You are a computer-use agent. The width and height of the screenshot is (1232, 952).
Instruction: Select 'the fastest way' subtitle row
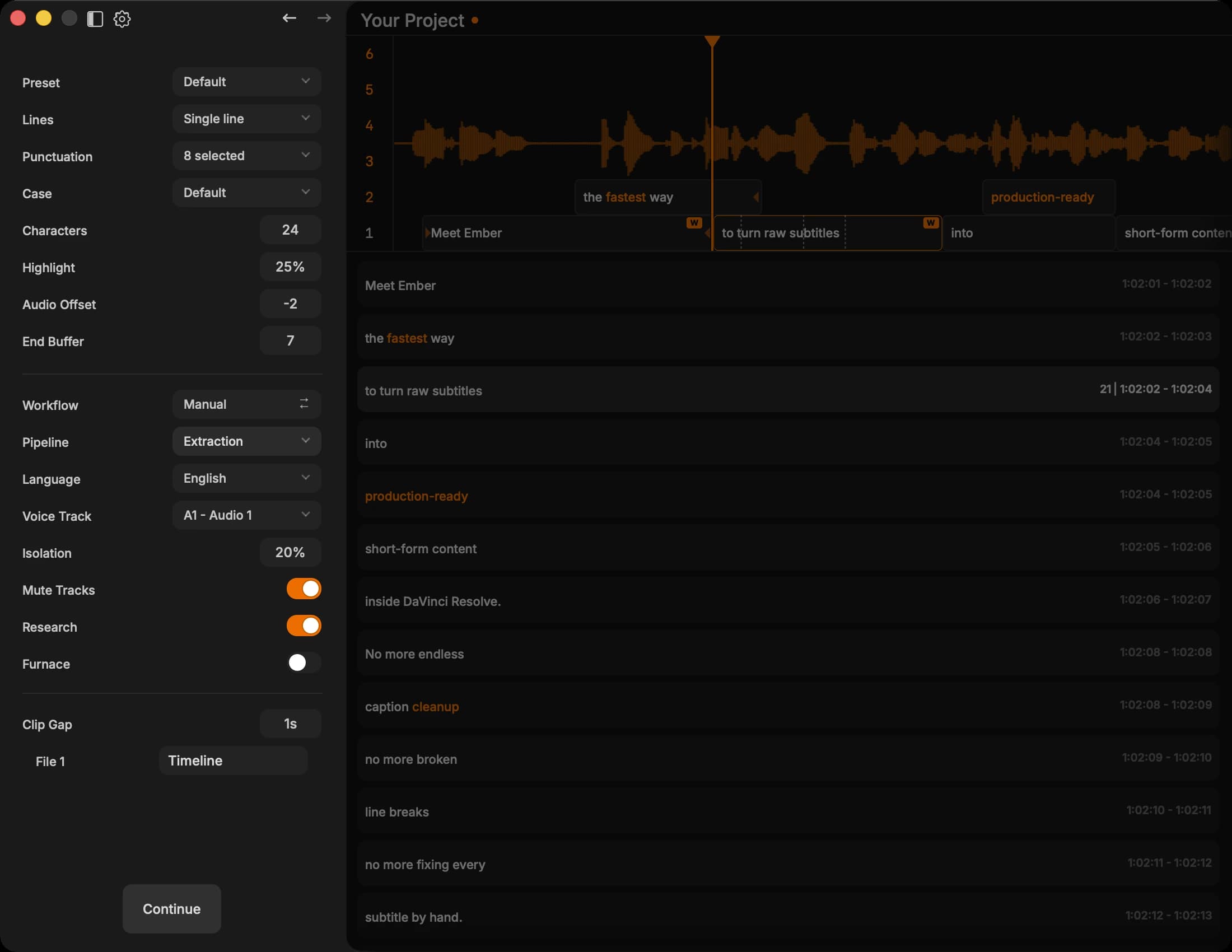coord(788,337)
